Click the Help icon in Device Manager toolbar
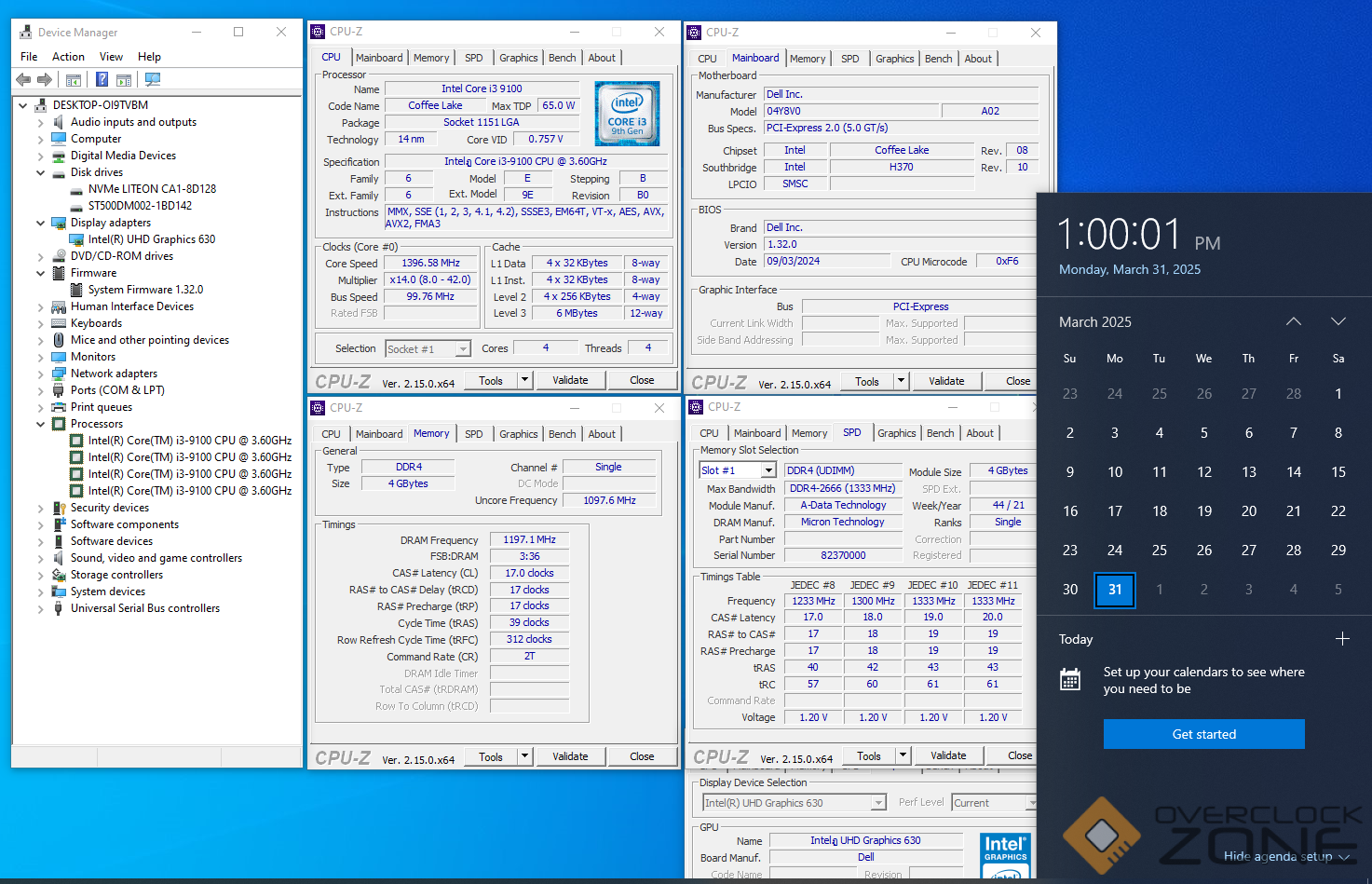 click(102, 80)
